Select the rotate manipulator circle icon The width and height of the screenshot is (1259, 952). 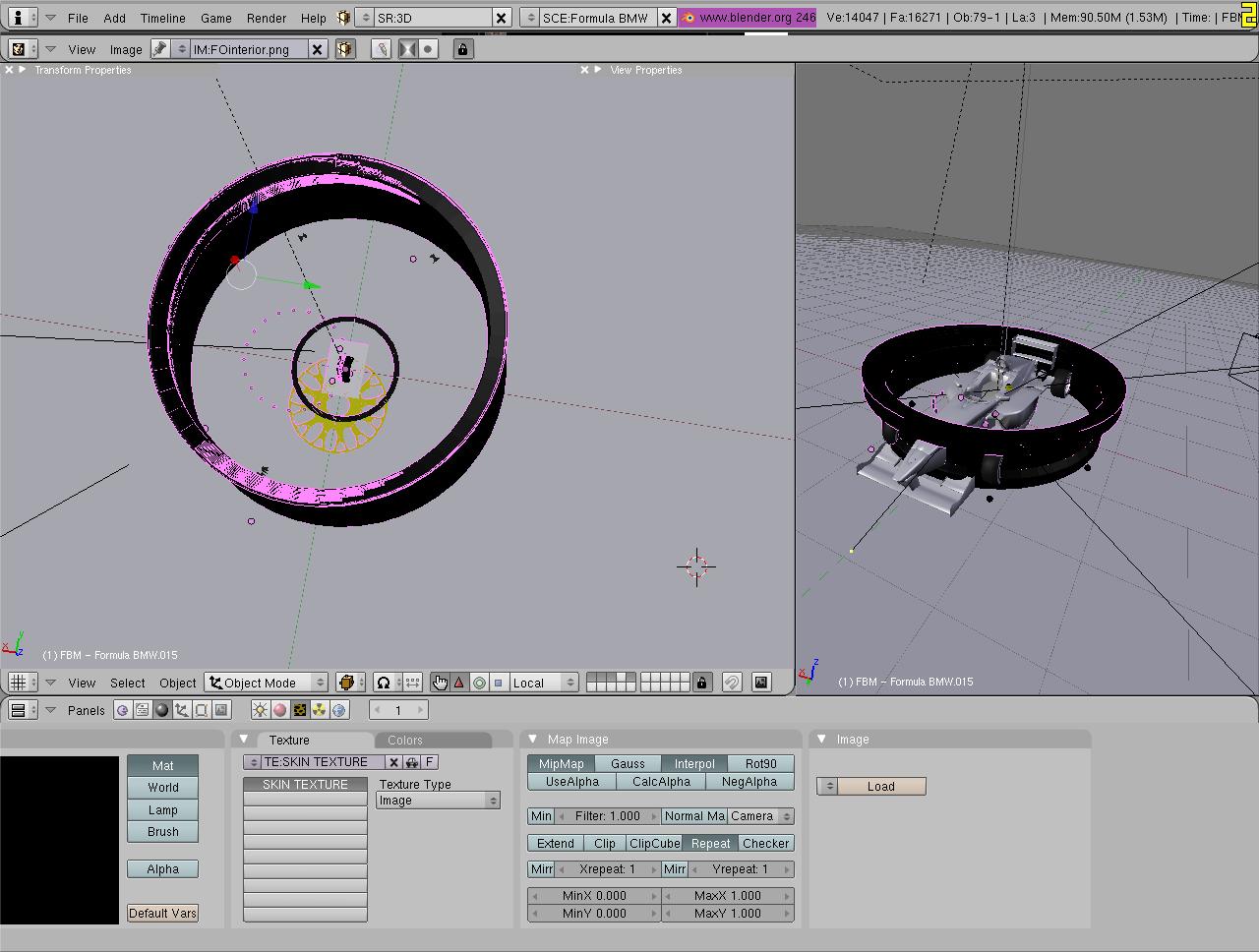pyautogui.click(x=479, y=683)
